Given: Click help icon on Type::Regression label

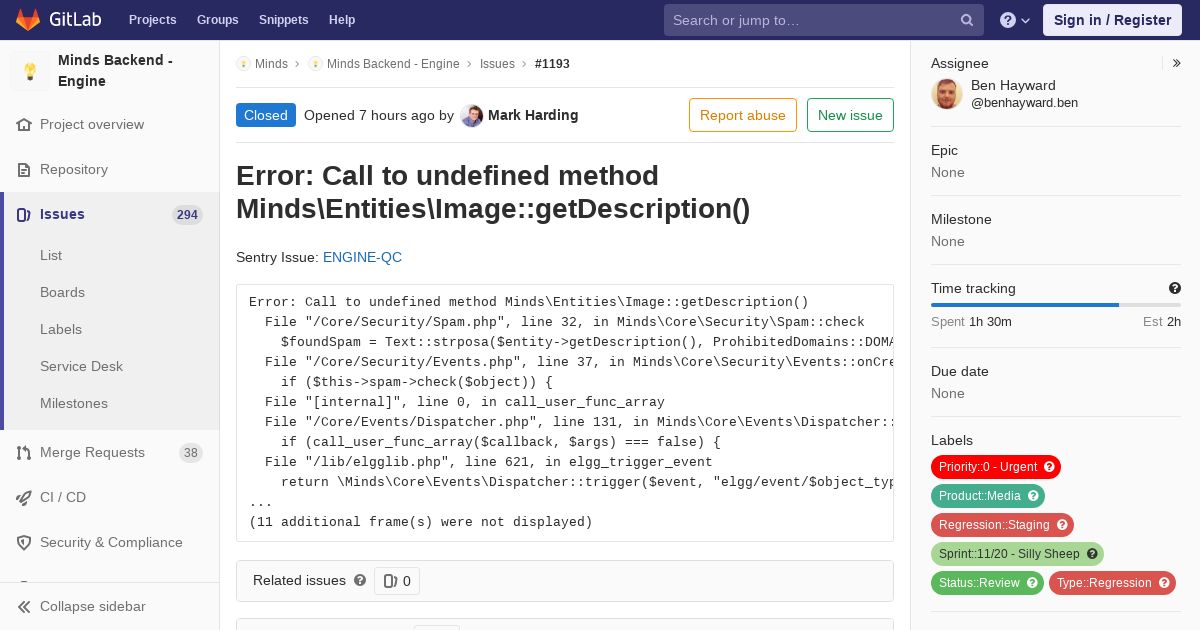Looking at the screenshot, I should coord(1164,583).
